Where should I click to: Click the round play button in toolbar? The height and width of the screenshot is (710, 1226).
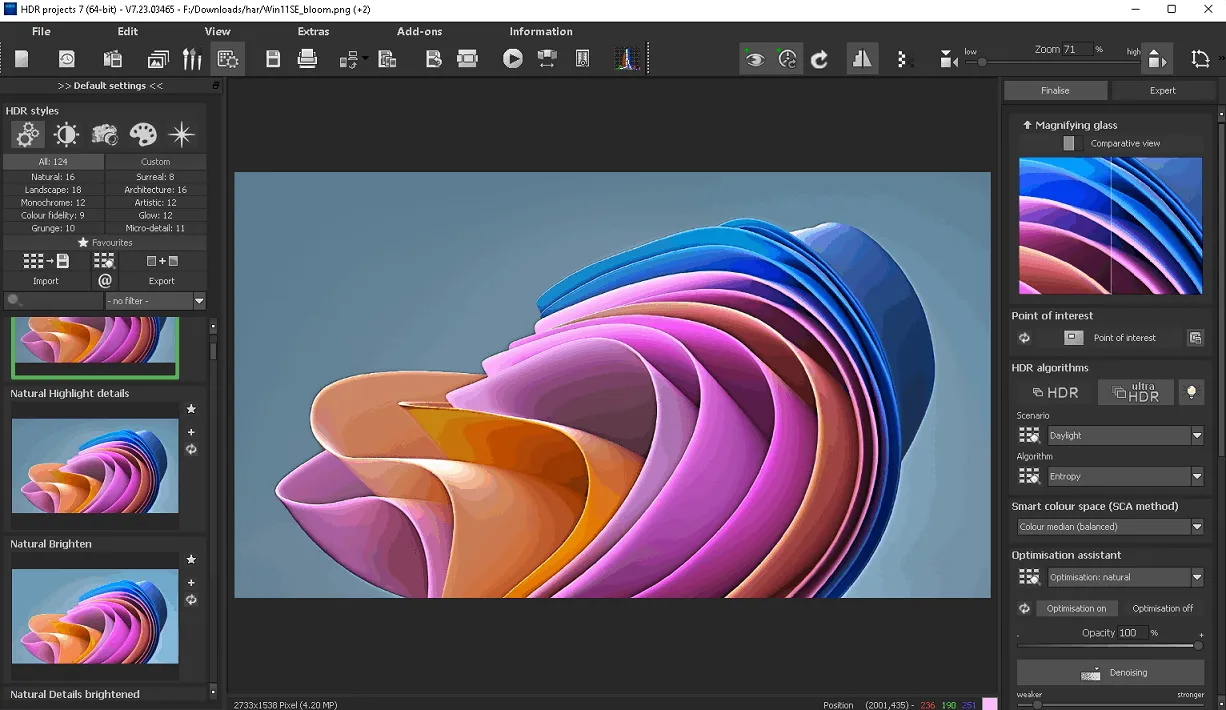click(513, 59)
